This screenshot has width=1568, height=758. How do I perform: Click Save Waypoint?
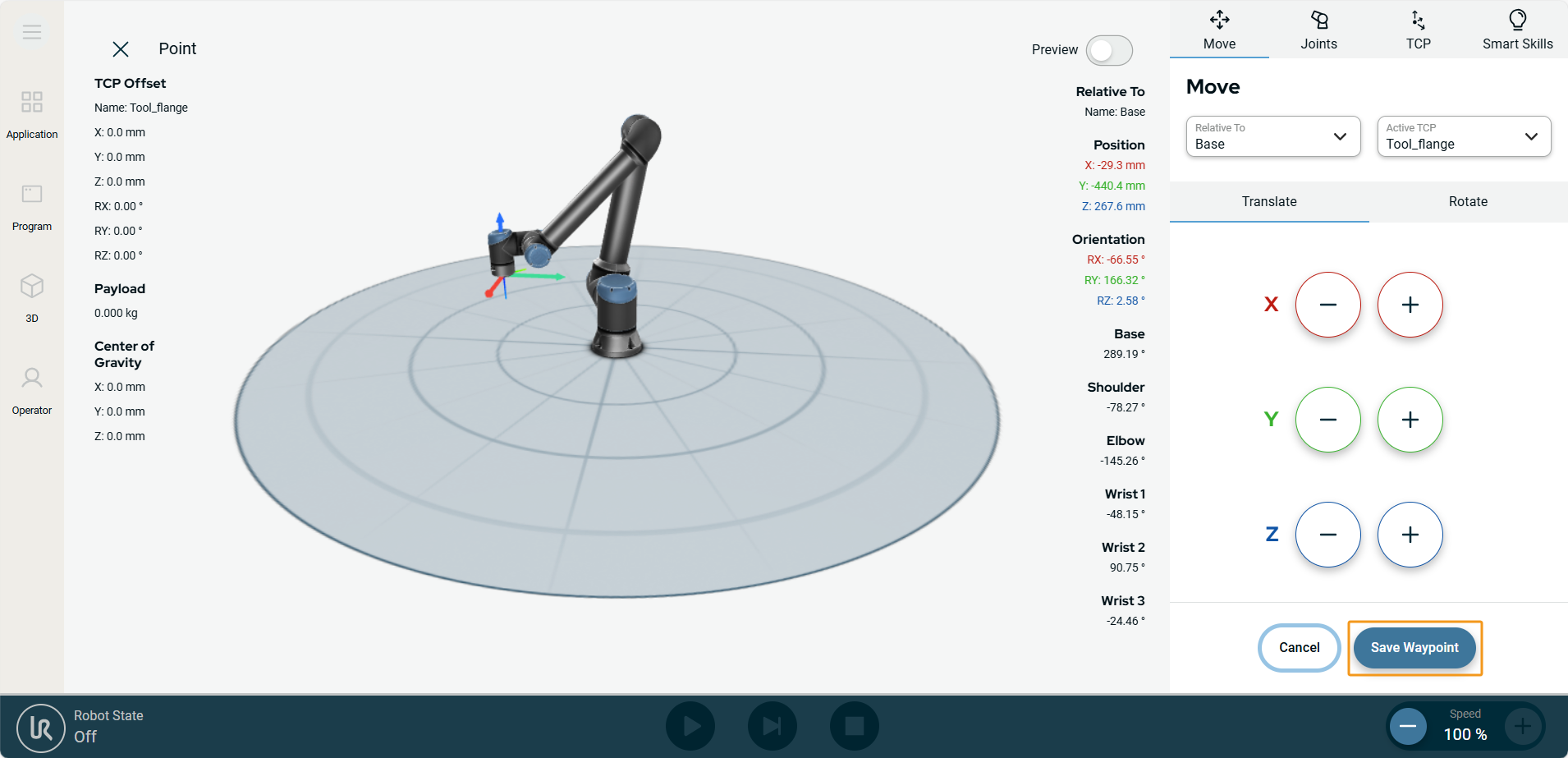(1414, 648)
